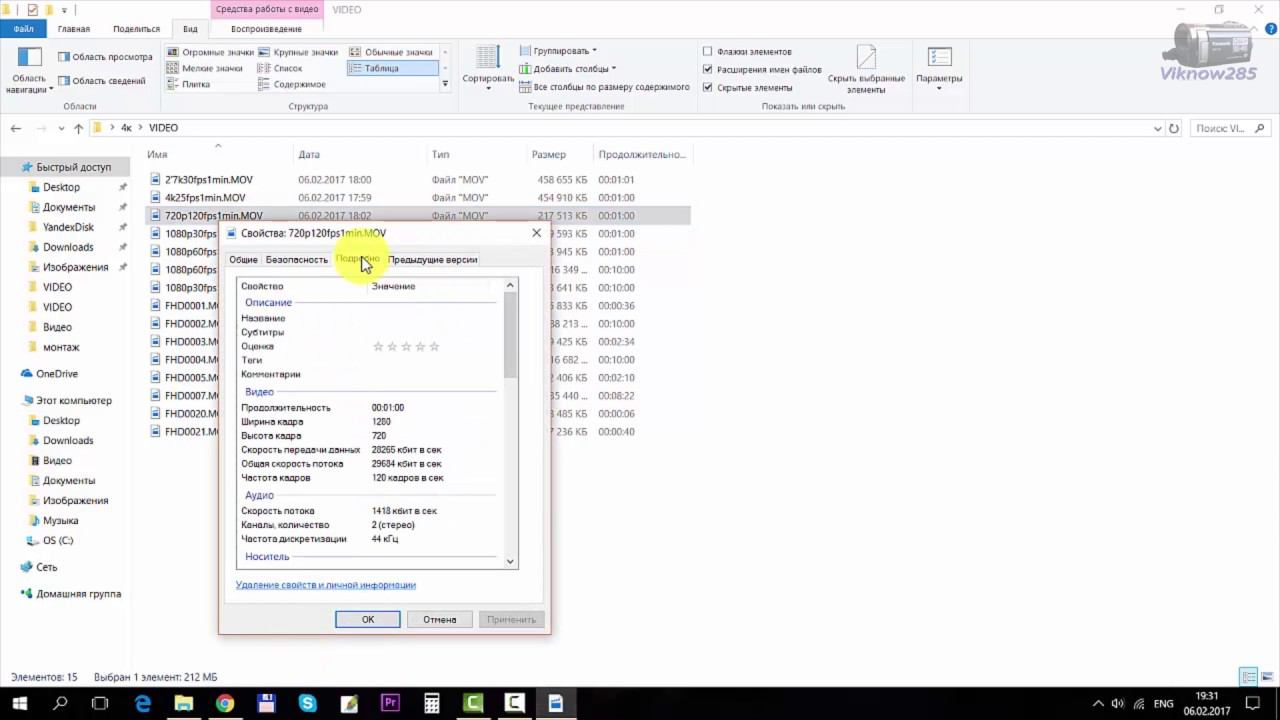The image size is (1280, 720).
Task: Select Обычные значки layout
Action: pos(391,52)
